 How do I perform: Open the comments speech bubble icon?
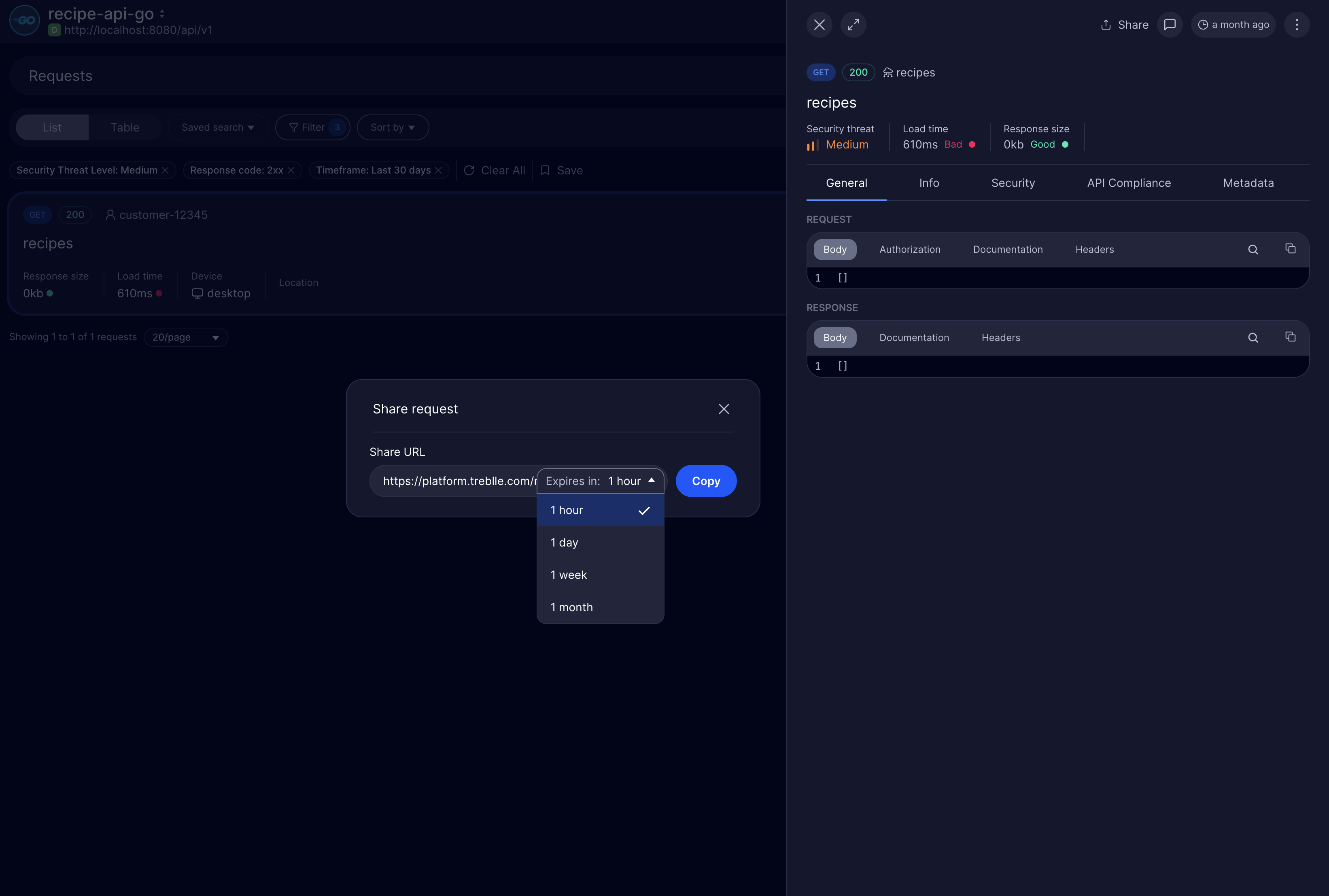(1170, 25)
